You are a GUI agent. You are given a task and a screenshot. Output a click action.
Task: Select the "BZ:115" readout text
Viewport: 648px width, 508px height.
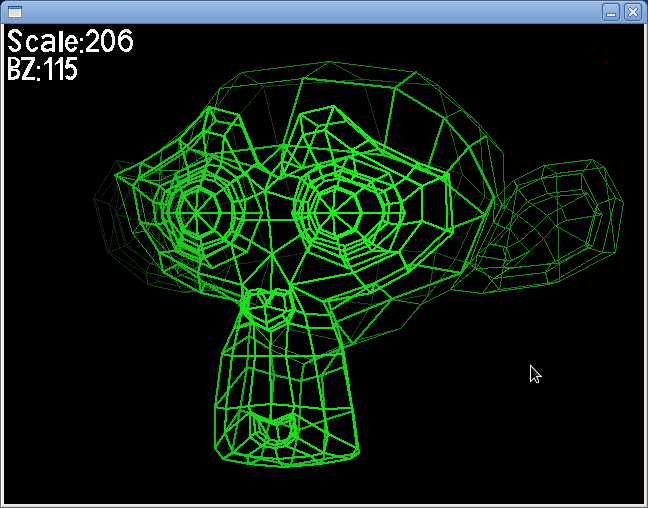[42, 69]
